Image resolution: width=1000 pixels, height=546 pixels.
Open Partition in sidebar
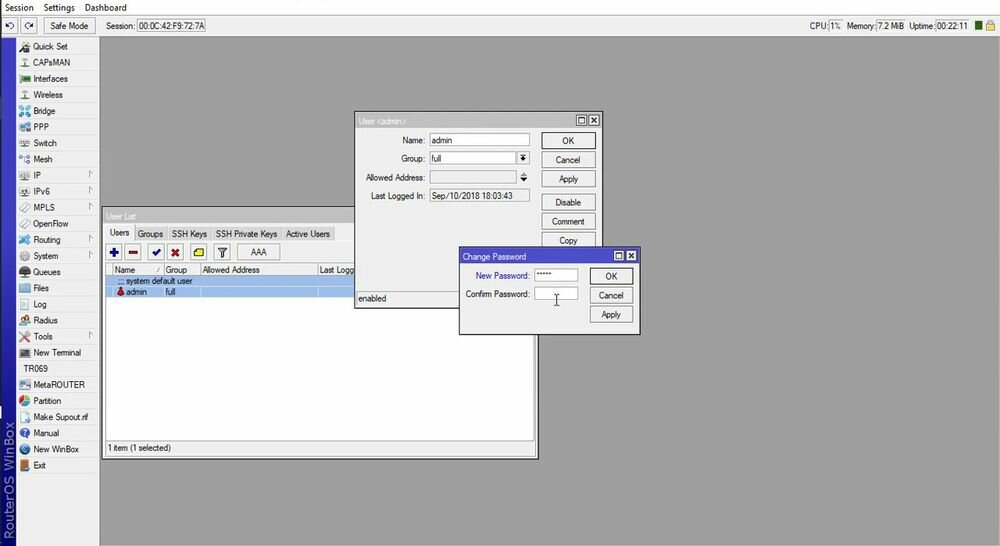click(57, 401)
